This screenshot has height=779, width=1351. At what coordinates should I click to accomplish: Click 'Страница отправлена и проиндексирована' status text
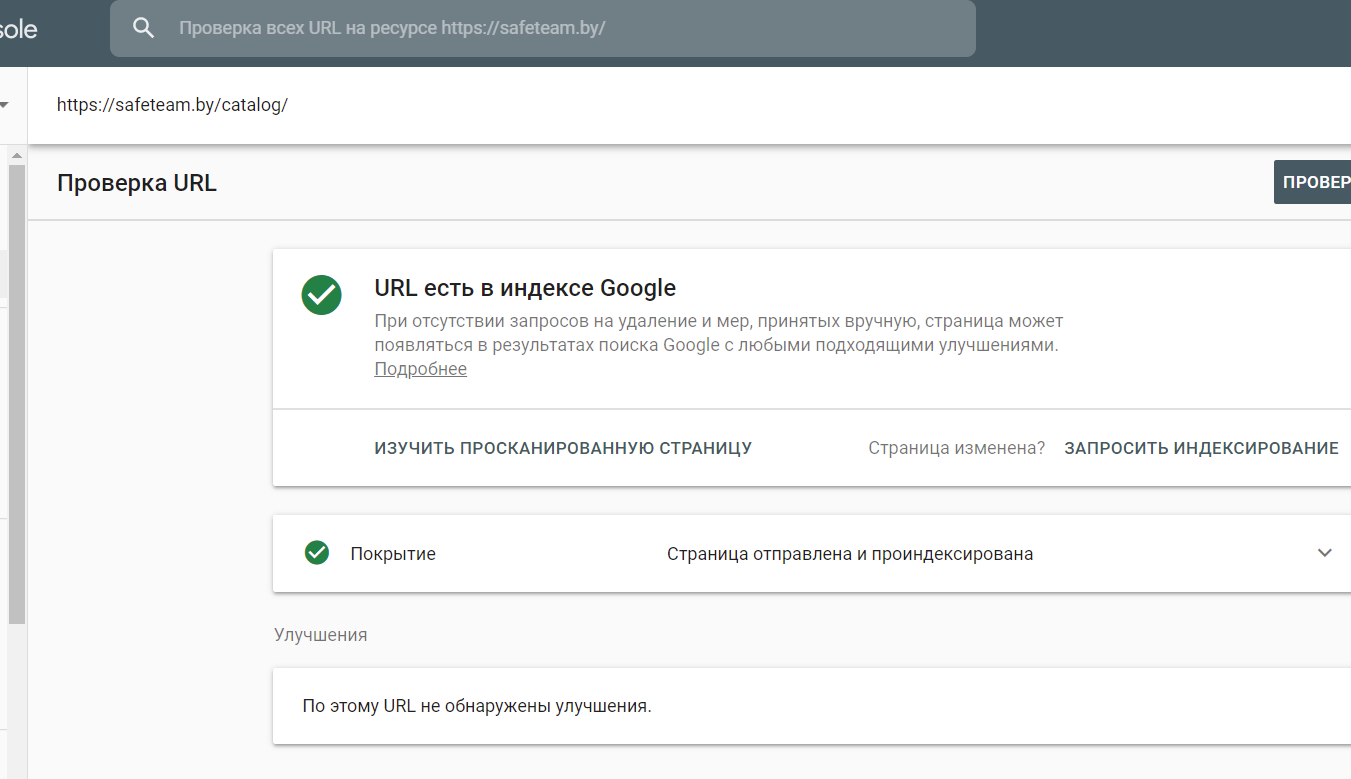pos(850,554)
